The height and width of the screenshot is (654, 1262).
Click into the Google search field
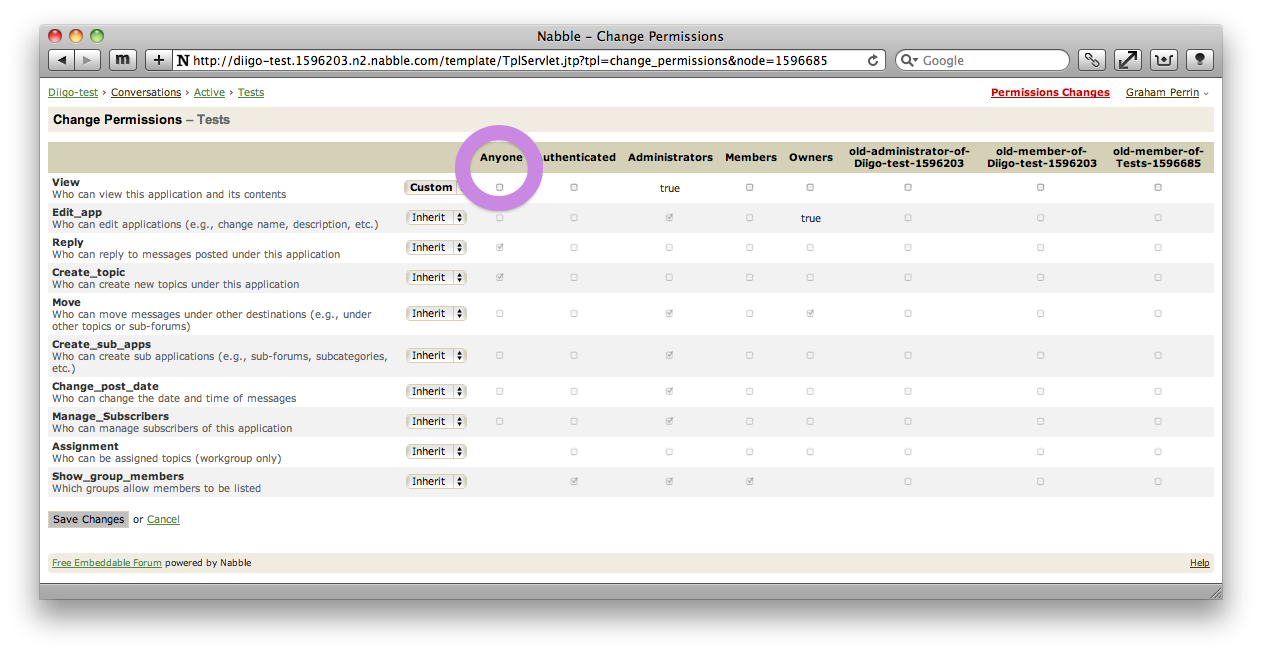990,60
